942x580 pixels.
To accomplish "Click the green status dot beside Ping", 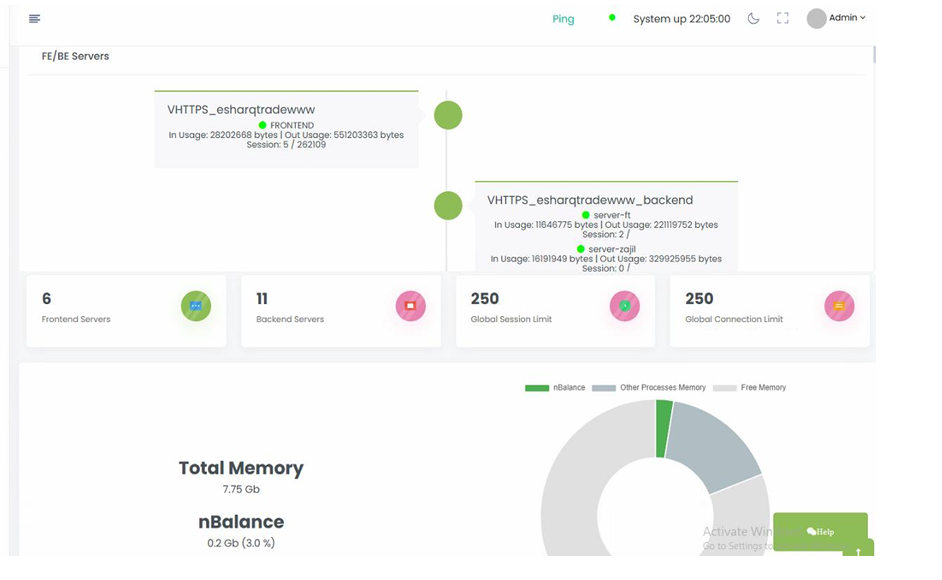I will (612, 17).
